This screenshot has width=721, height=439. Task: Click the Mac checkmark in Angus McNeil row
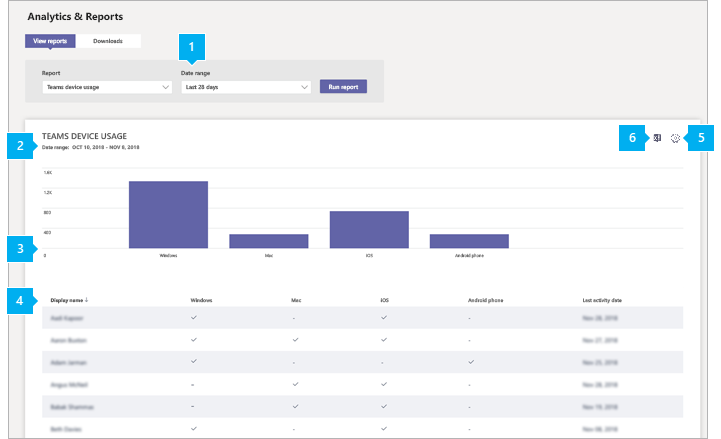[x=295, y=384]
